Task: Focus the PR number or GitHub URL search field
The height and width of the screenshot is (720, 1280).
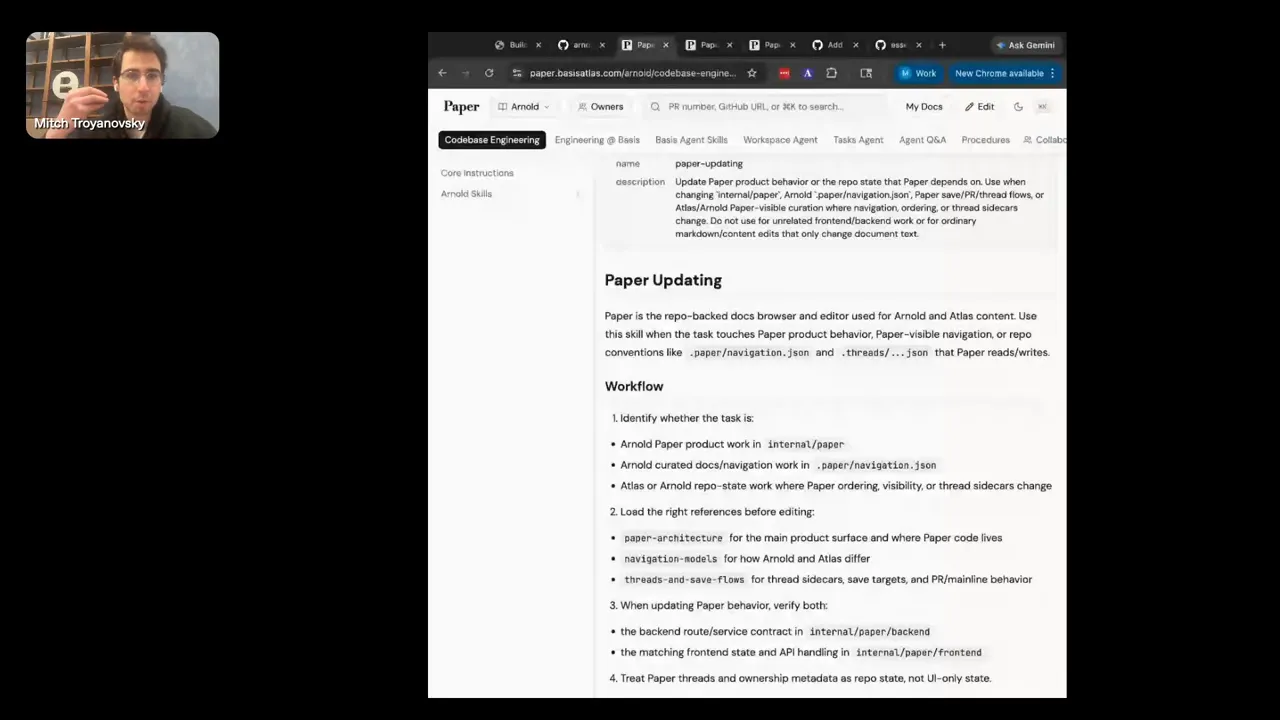Action: point(765,107)
